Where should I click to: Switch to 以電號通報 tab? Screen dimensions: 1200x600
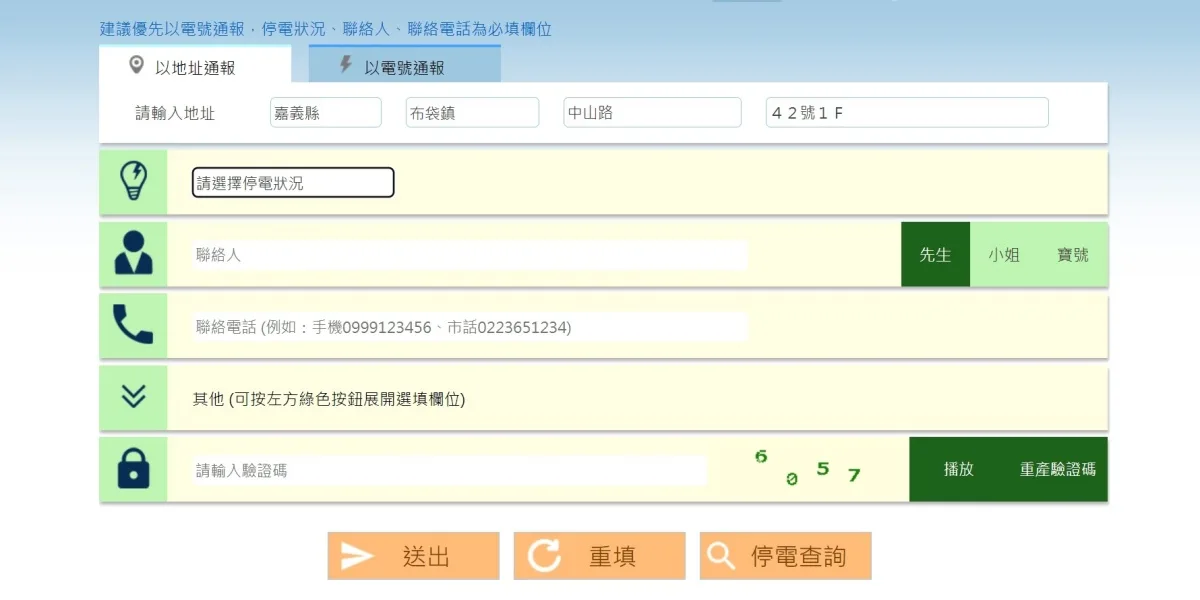click(x=404, y=65)
